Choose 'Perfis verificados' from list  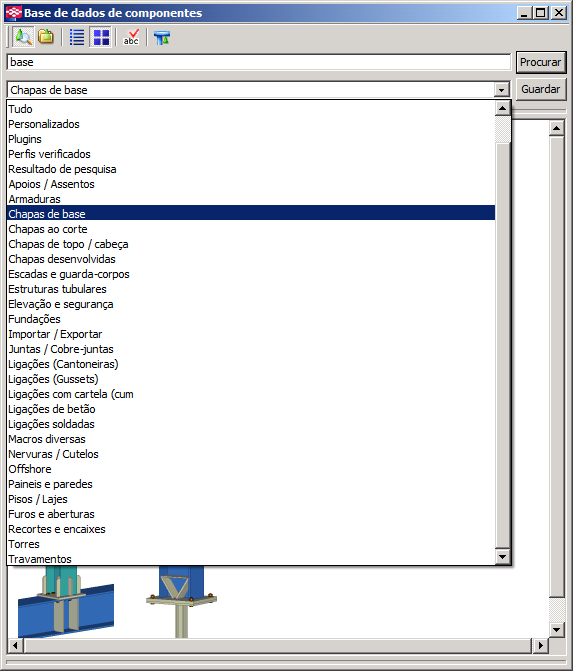[251, 154]
